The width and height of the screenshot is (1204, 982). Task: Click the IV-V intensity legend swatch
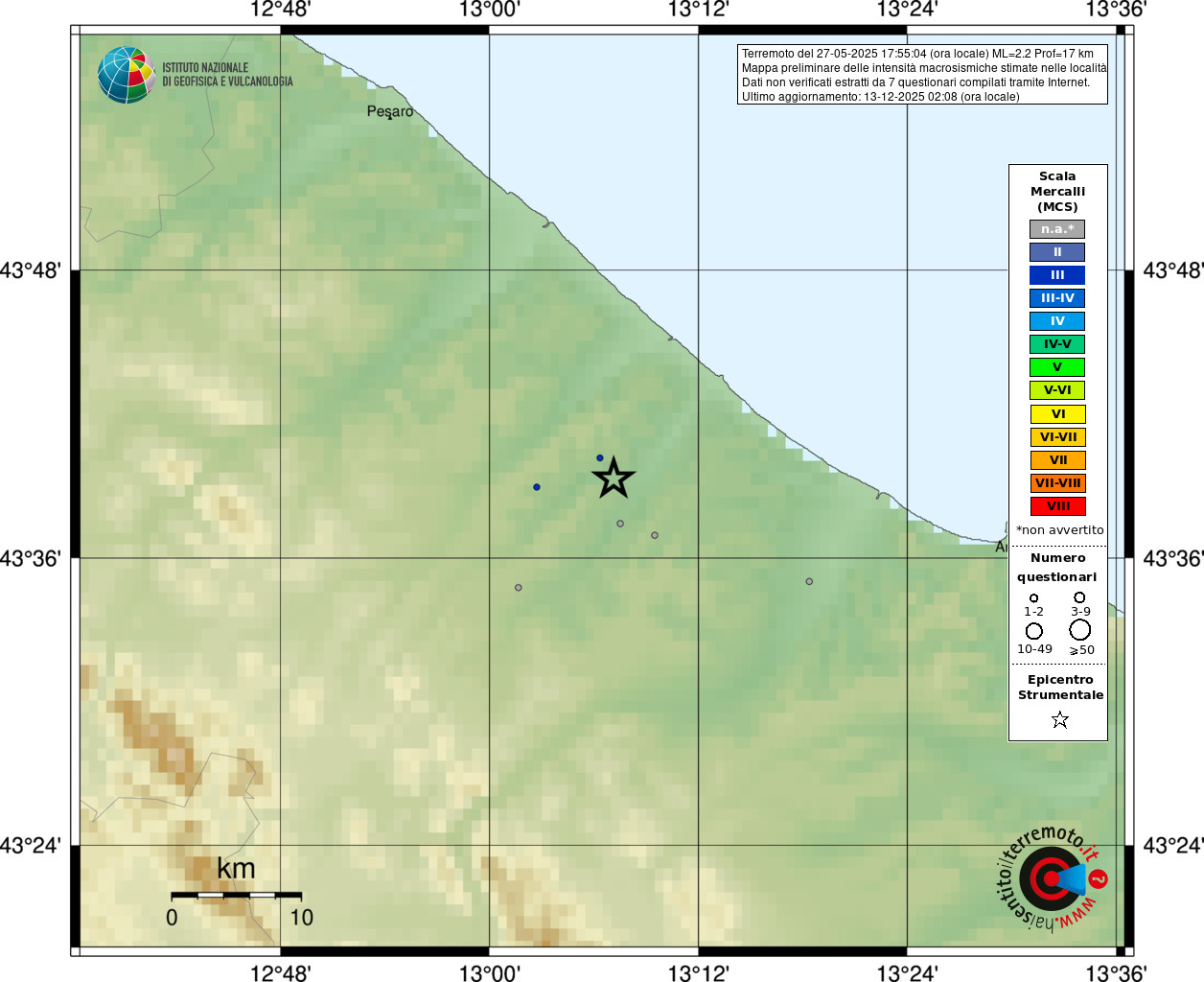pos(1057,344)
